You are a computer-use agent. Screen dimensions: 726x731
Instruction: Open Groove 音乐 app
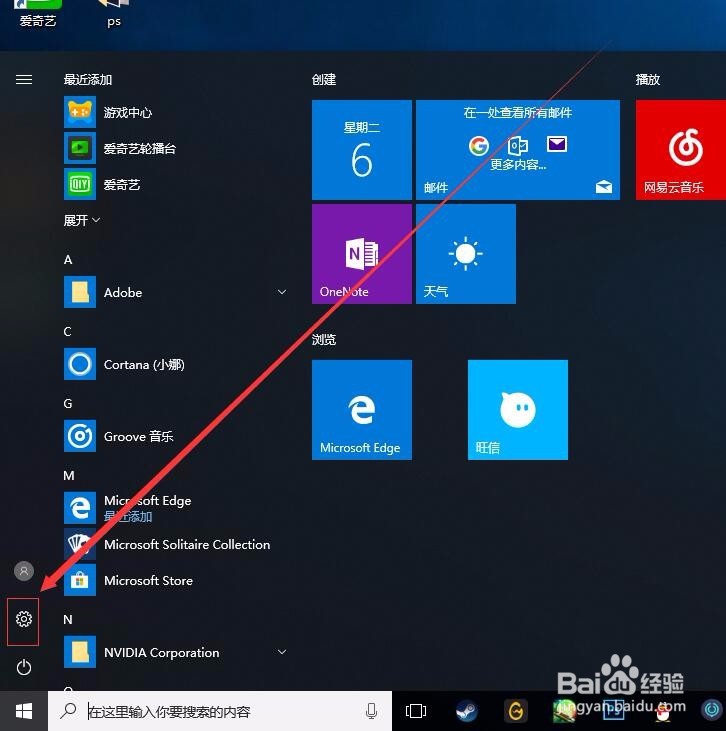click(175, 436)
